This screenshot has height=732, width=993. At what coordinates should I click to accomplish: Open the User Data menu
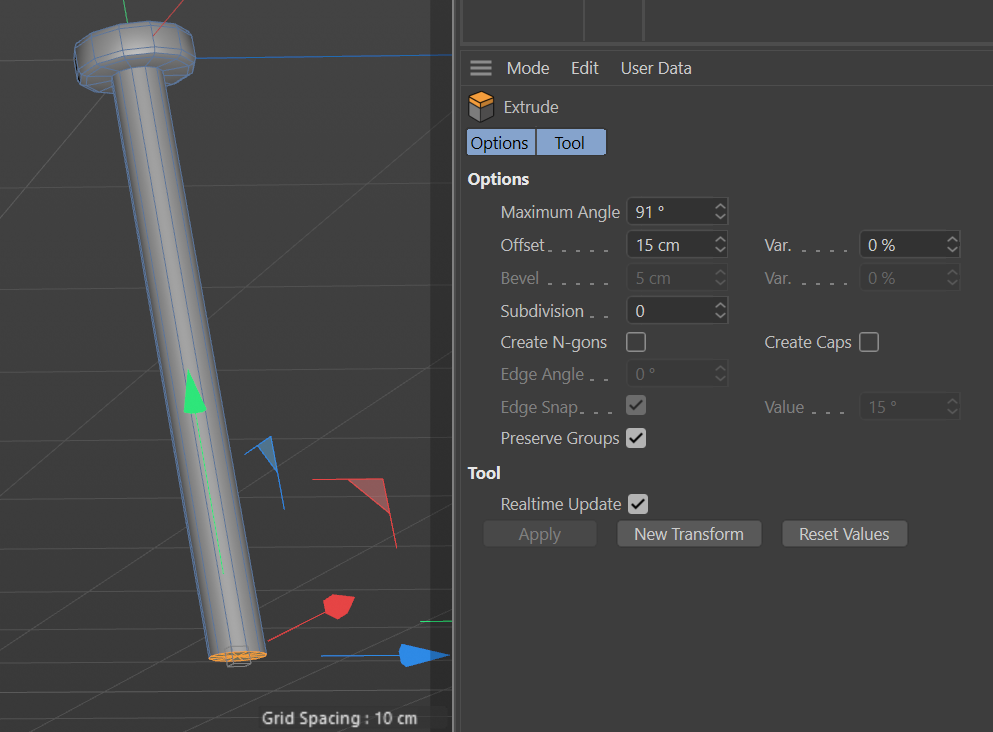656,68
